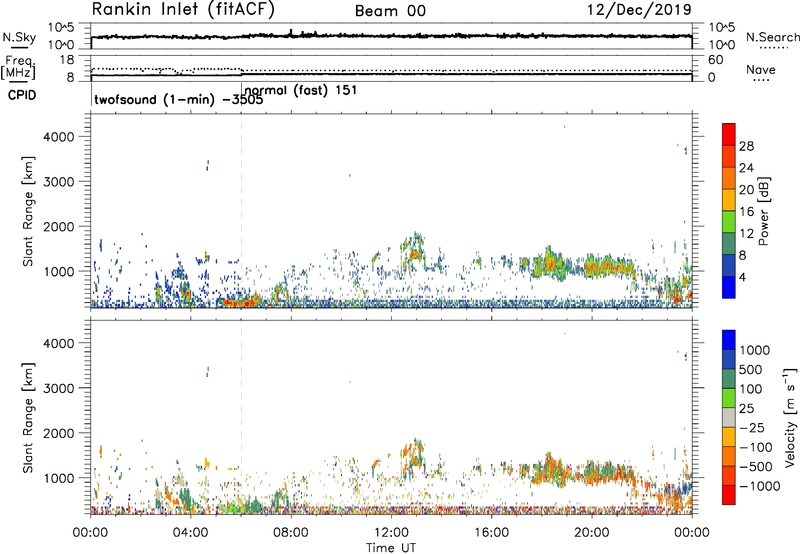
Task: Select the "twofsound (1-min) -3505" mode text
Action: 179,99
